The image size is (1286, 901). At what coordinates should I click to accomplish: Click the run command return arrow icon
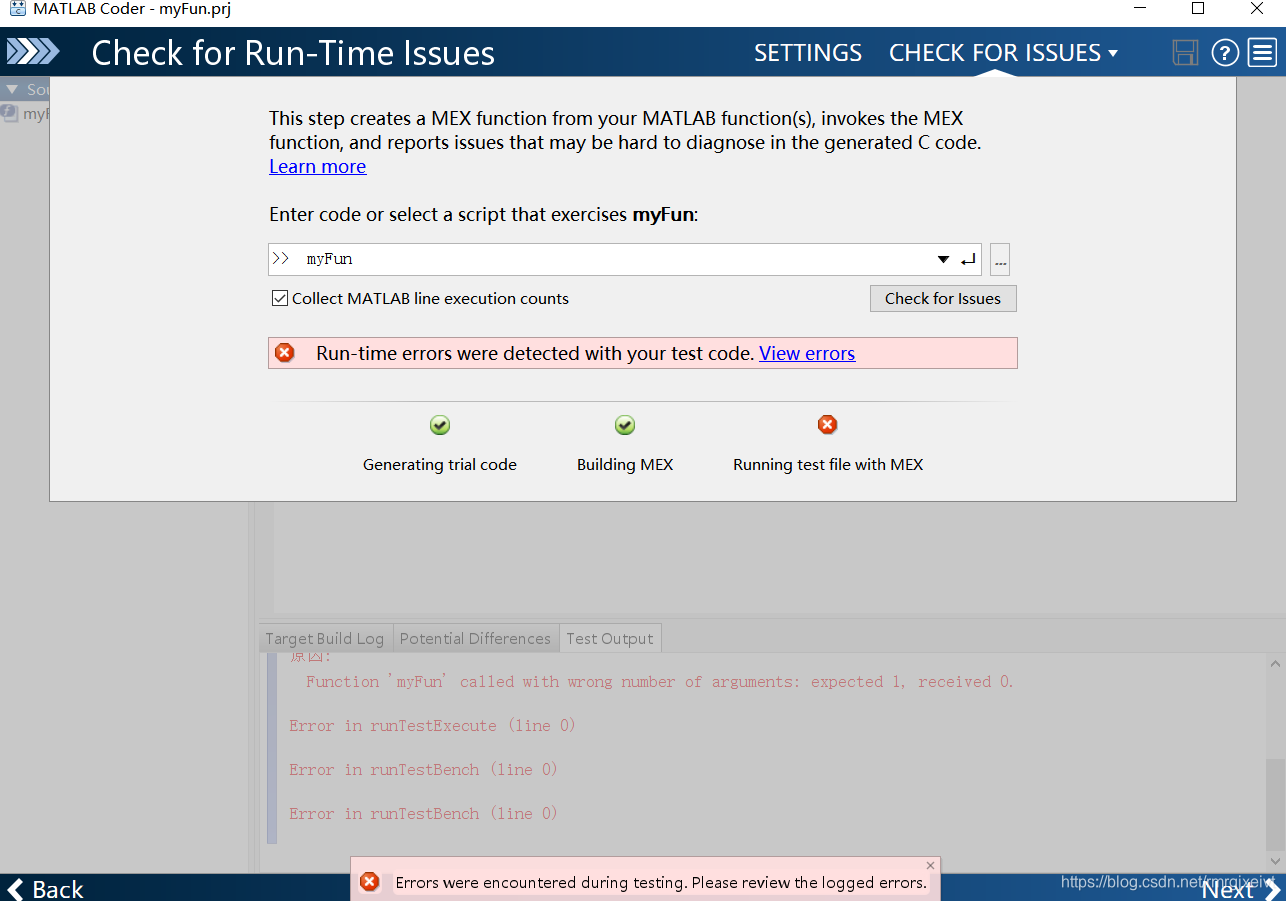click(968, 260)
